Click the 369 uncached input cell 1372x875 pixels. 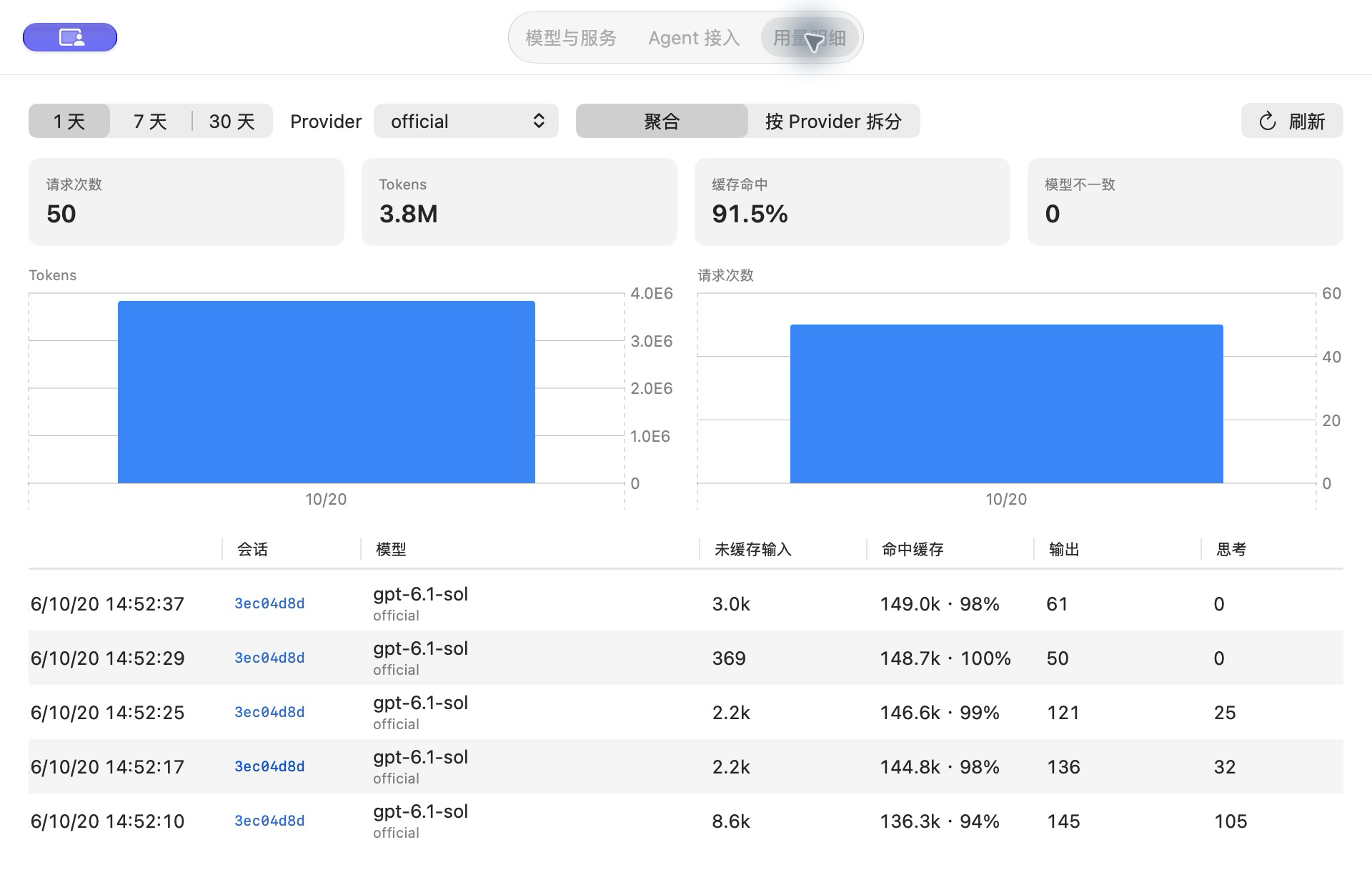(729, 658)
